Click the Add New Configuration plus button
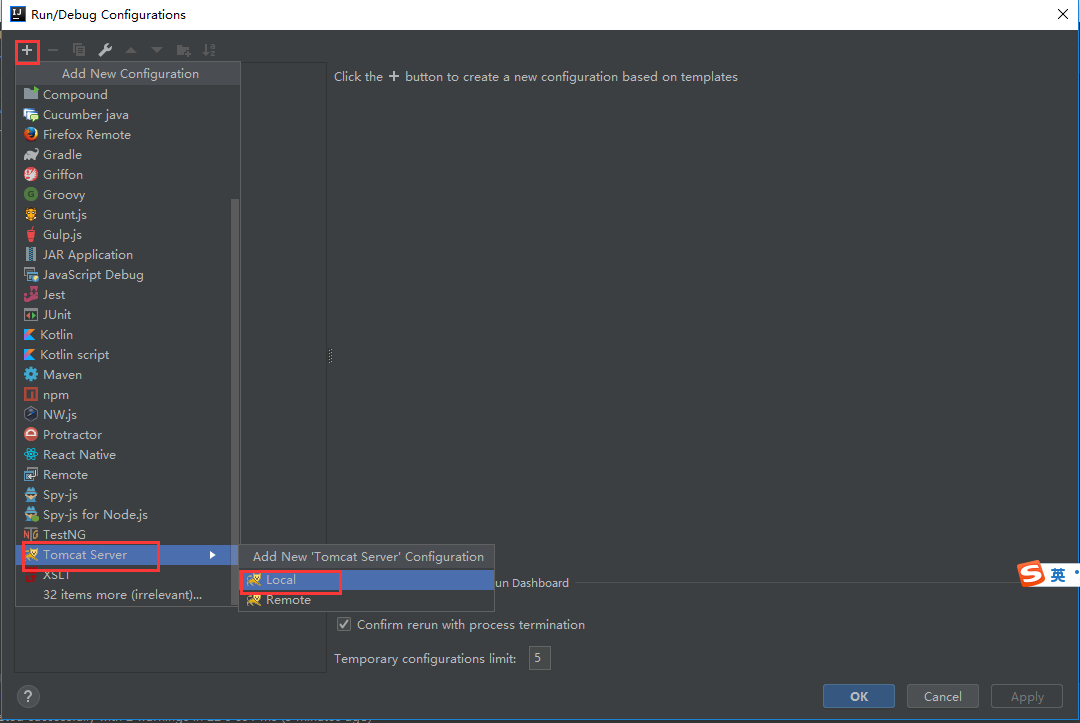This screenshot has height=723, width=1080. (27, 50)
